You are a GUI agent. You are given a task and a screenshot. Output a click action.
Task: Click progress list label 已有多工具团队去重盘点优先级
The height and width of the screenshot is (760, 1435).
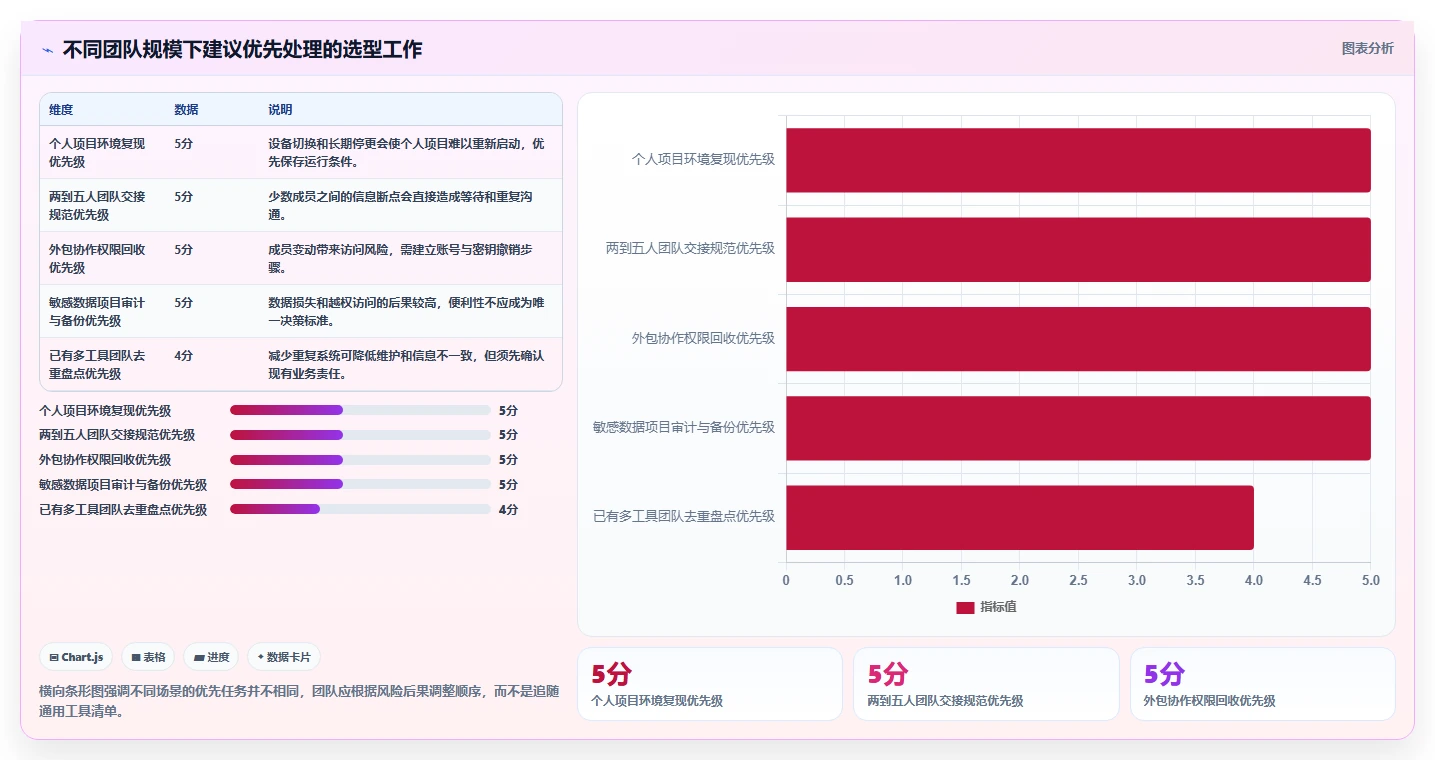123,509
